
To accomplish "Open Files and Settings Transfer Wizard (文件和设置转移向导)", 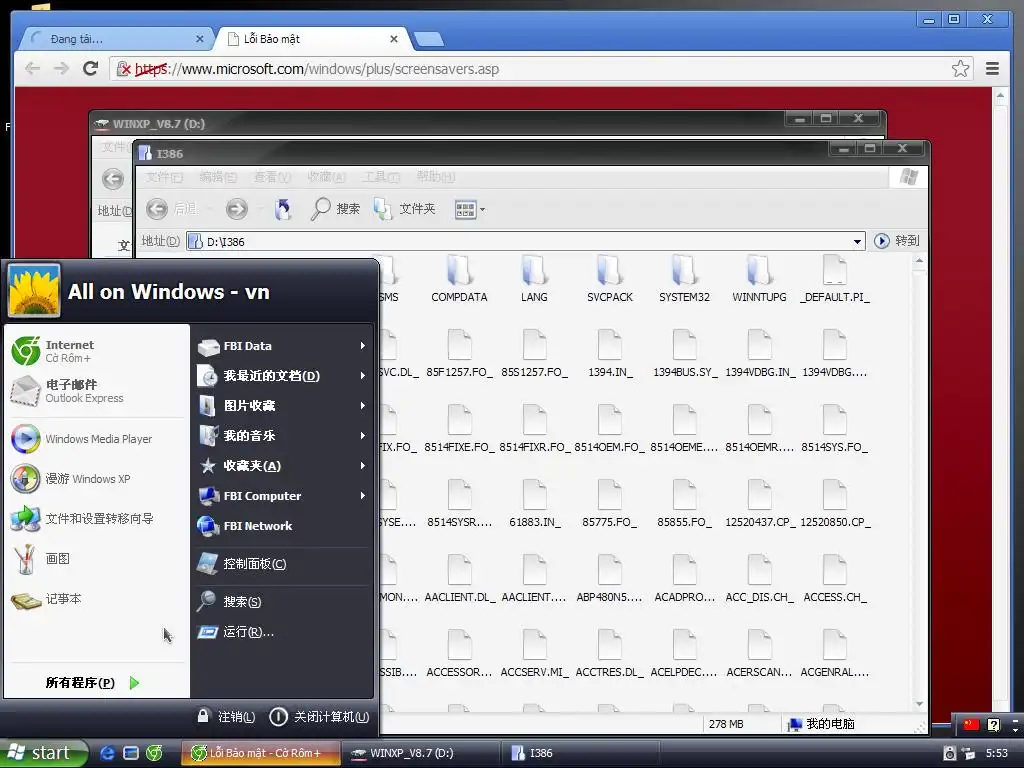I will 96,519.
